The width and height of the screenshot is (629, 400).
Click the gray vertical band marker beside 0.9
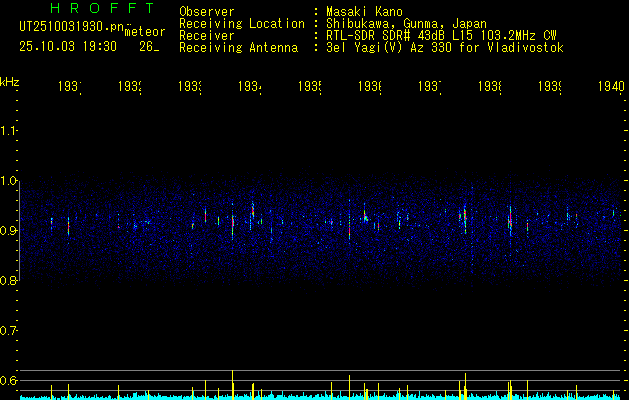point(20,230)
